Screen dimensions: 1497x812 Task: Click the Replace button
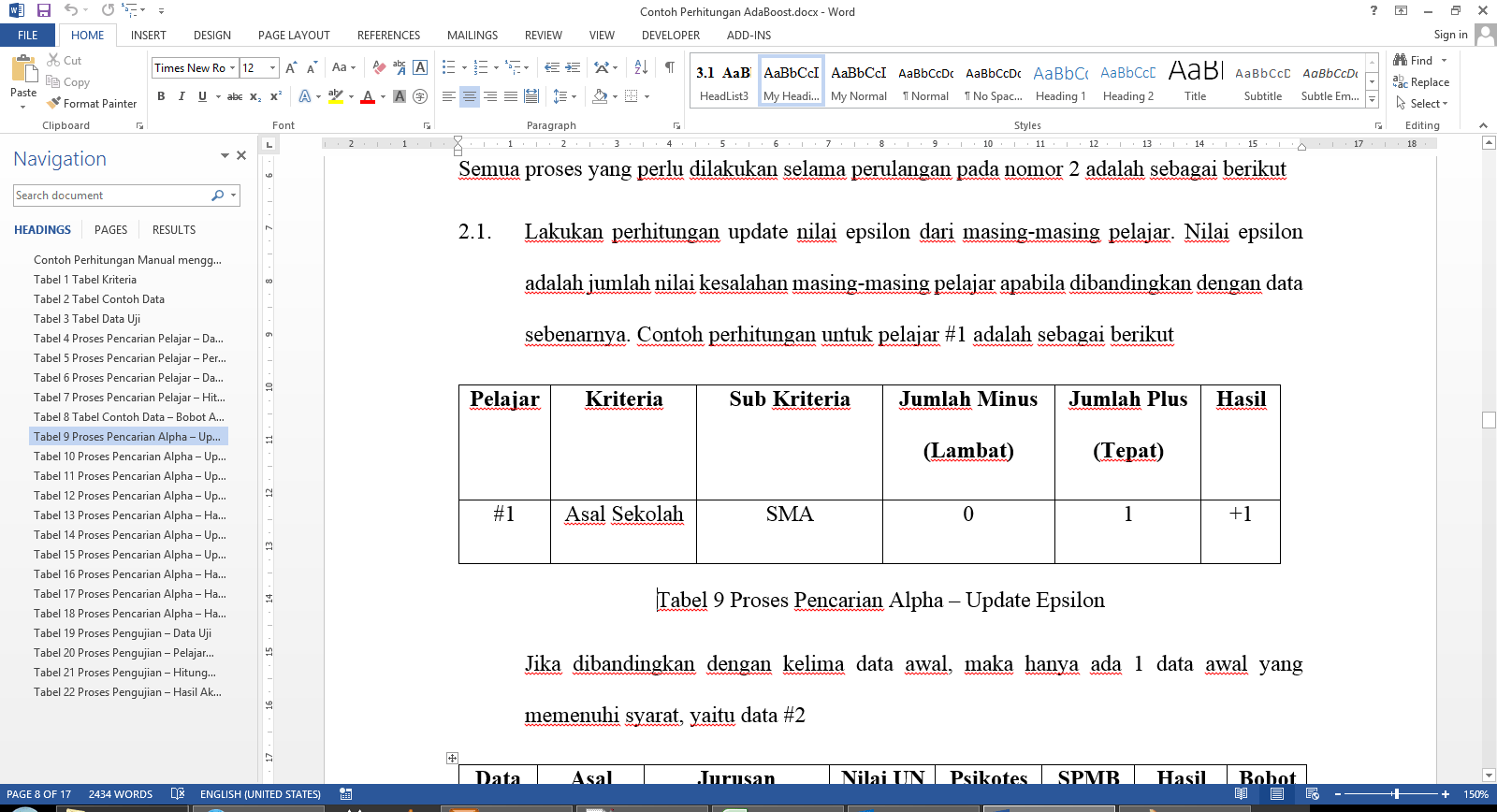tap(1421, 82)
